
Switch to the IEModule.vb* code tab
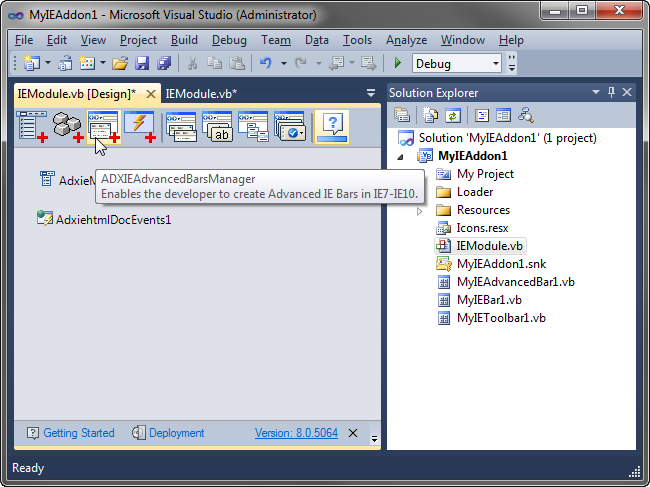coord(201,94)
